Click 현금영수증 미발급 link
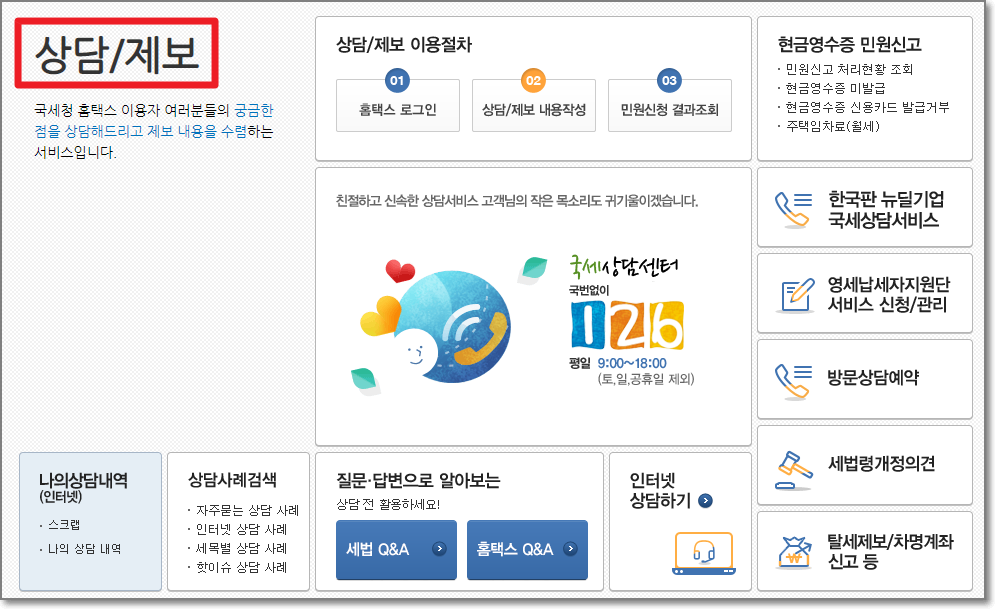Viewport: 995px width, 609px height. 835,88
